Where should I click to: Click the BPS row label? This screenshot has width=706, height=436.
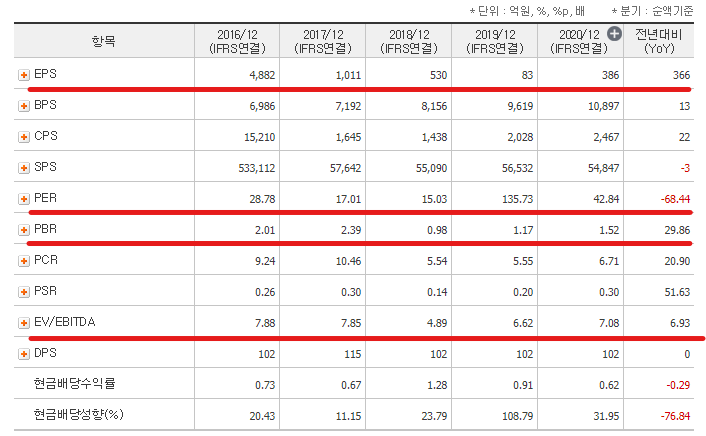coord(45,105)
